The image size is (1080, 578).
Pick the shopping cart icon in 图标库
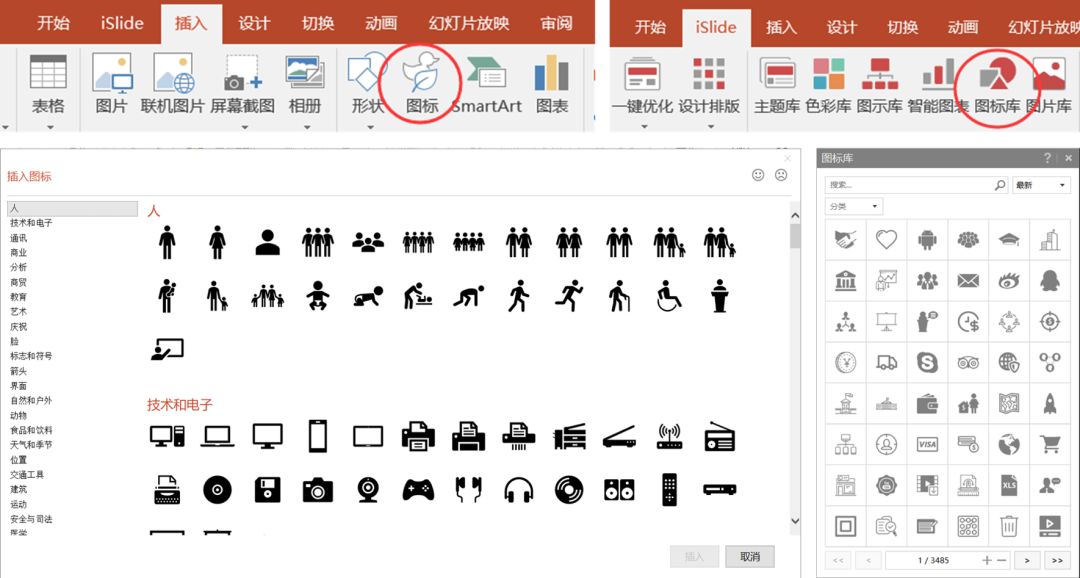pyautogui.click(x=1050, y=444)
